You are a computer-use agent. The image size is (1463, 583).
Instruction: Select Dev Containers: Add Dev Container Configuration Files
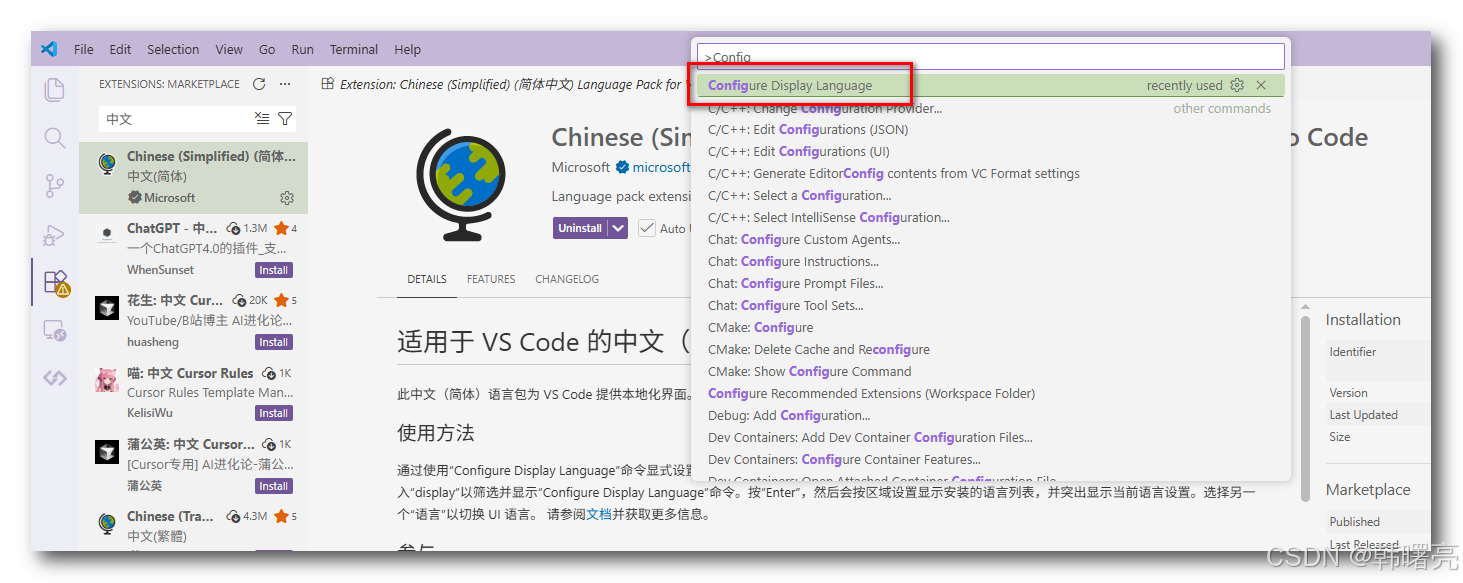[991, 438]
